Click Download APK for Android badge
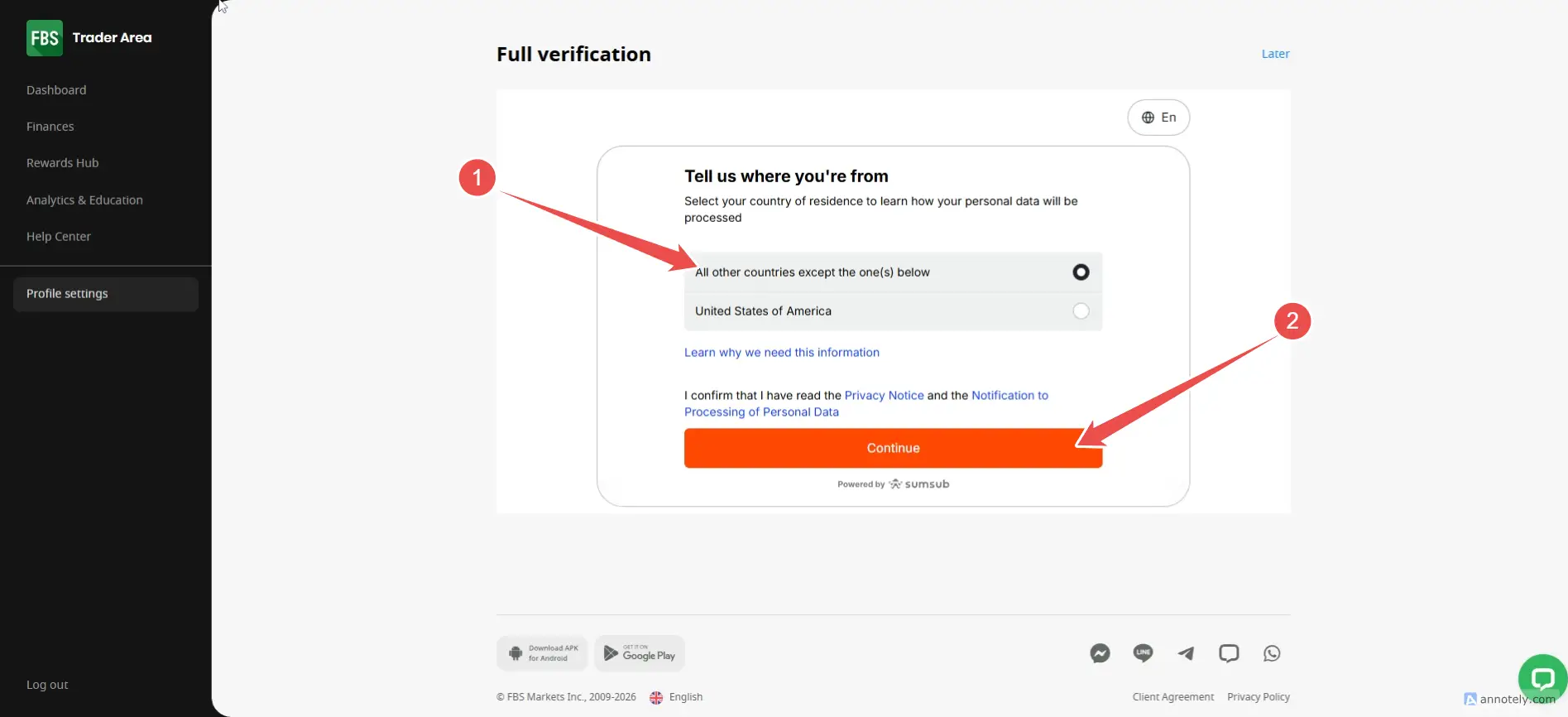 pos(543,653)
